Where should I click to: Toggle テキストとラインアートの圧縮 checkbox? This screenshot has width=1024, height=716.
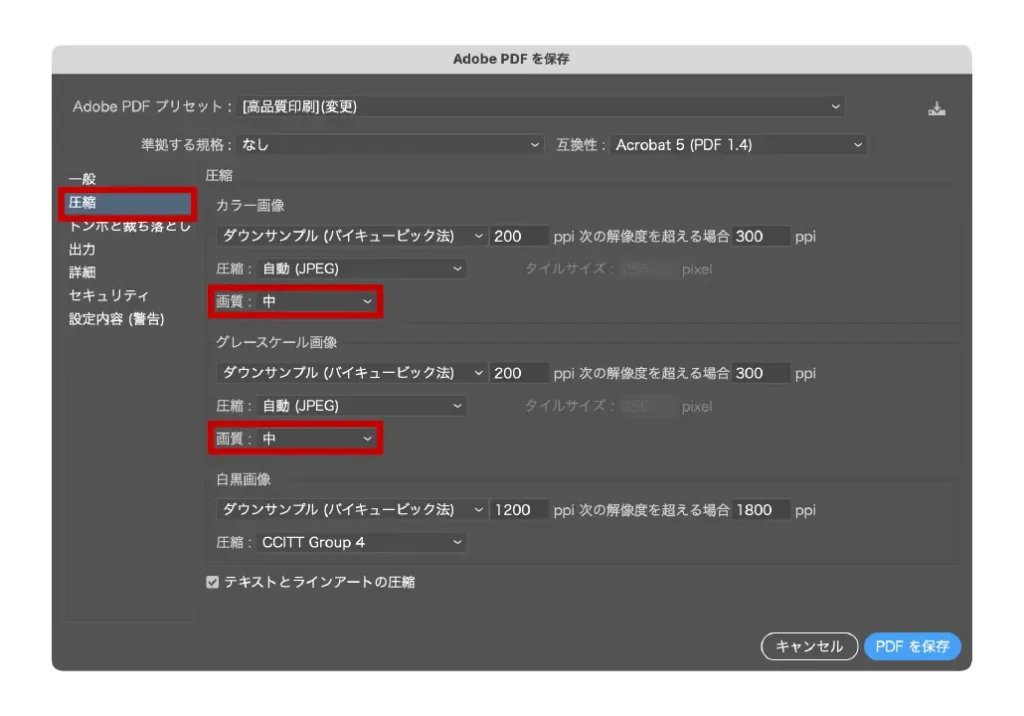coord(212,582)
